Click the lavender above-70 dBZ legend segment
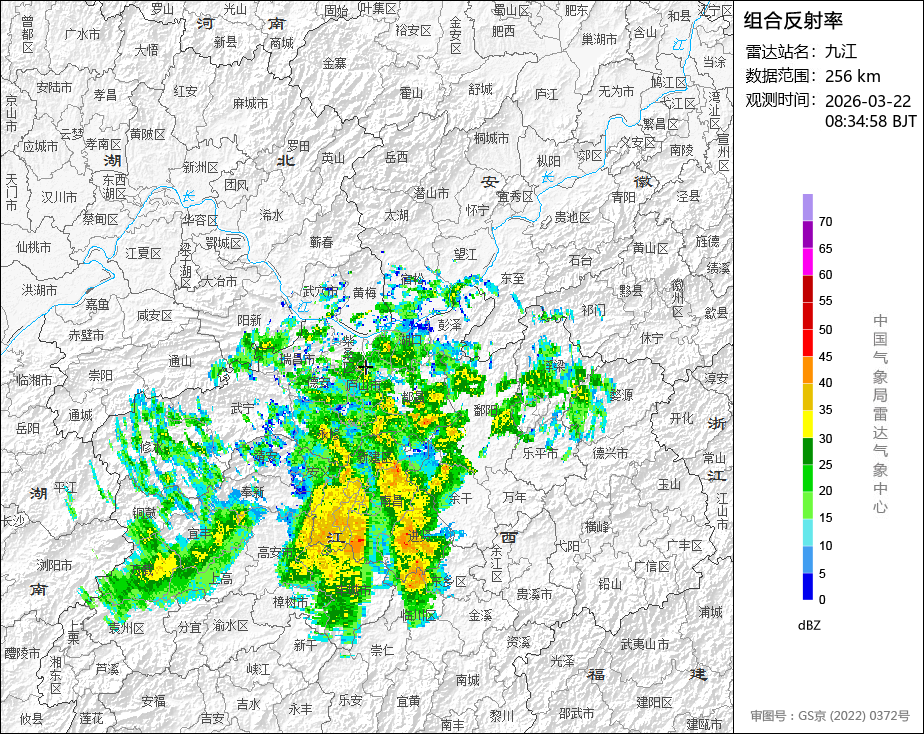This screenshot has height=734, width=924. (808, 208)
